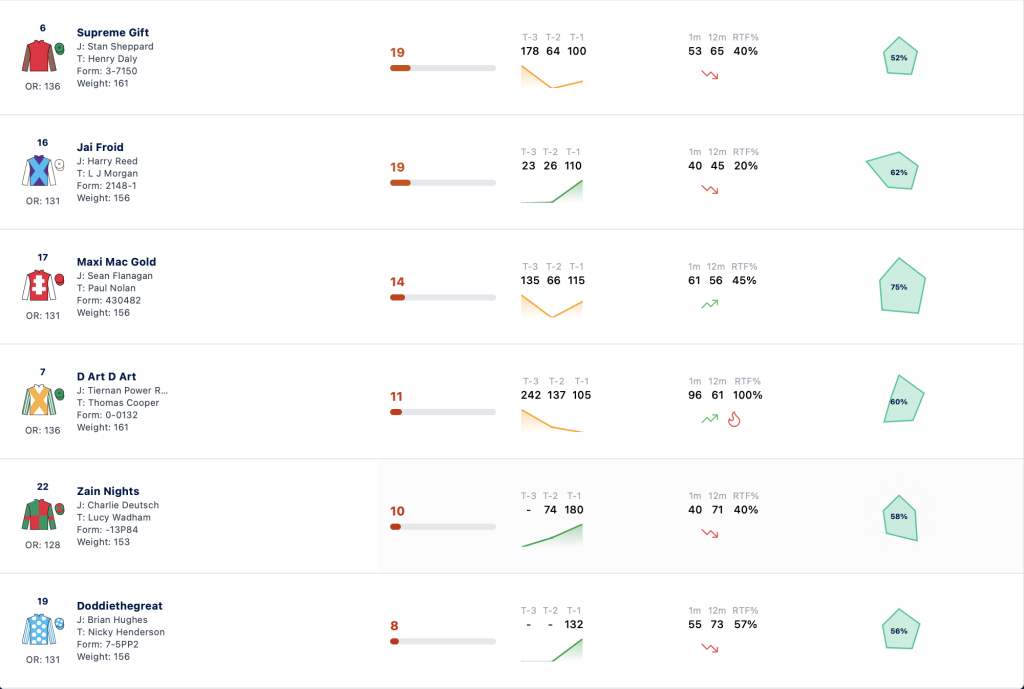
Task: Open the Doddiethegreat horse name link
Action: point(120,606)
